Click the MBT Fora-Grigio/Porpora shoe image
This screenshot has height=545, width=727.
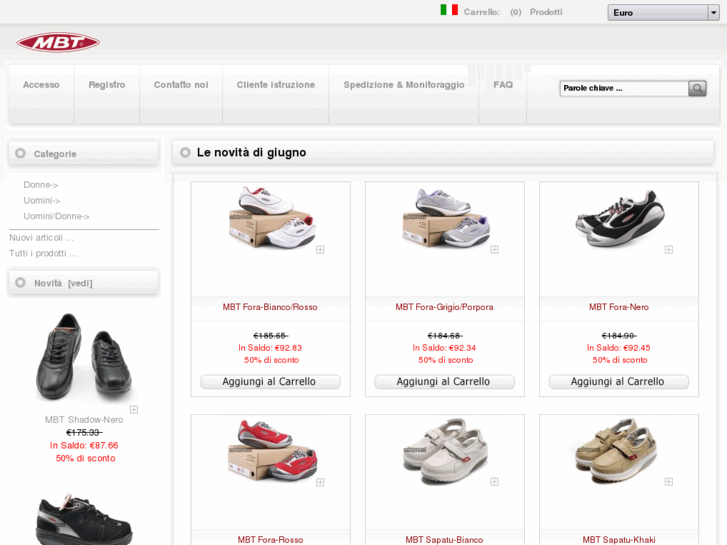[x=446, y=217]
